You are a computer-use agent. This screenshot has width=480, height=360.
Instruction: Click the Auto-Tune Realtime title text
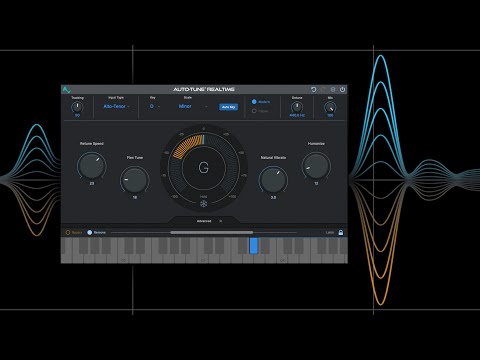204,89
